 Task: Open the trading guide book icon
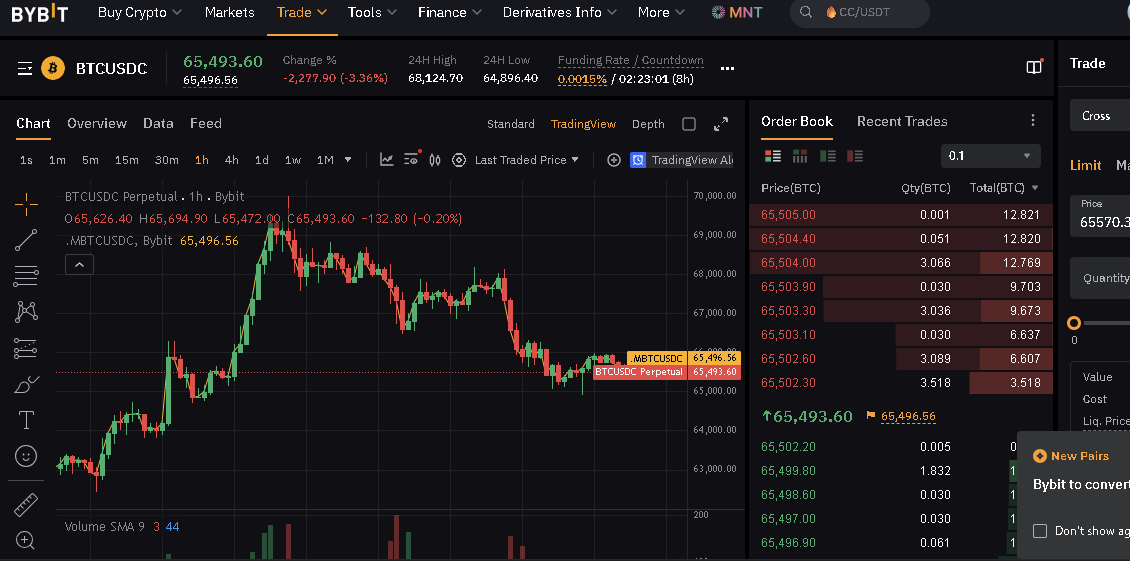(x=1034, y=67)
